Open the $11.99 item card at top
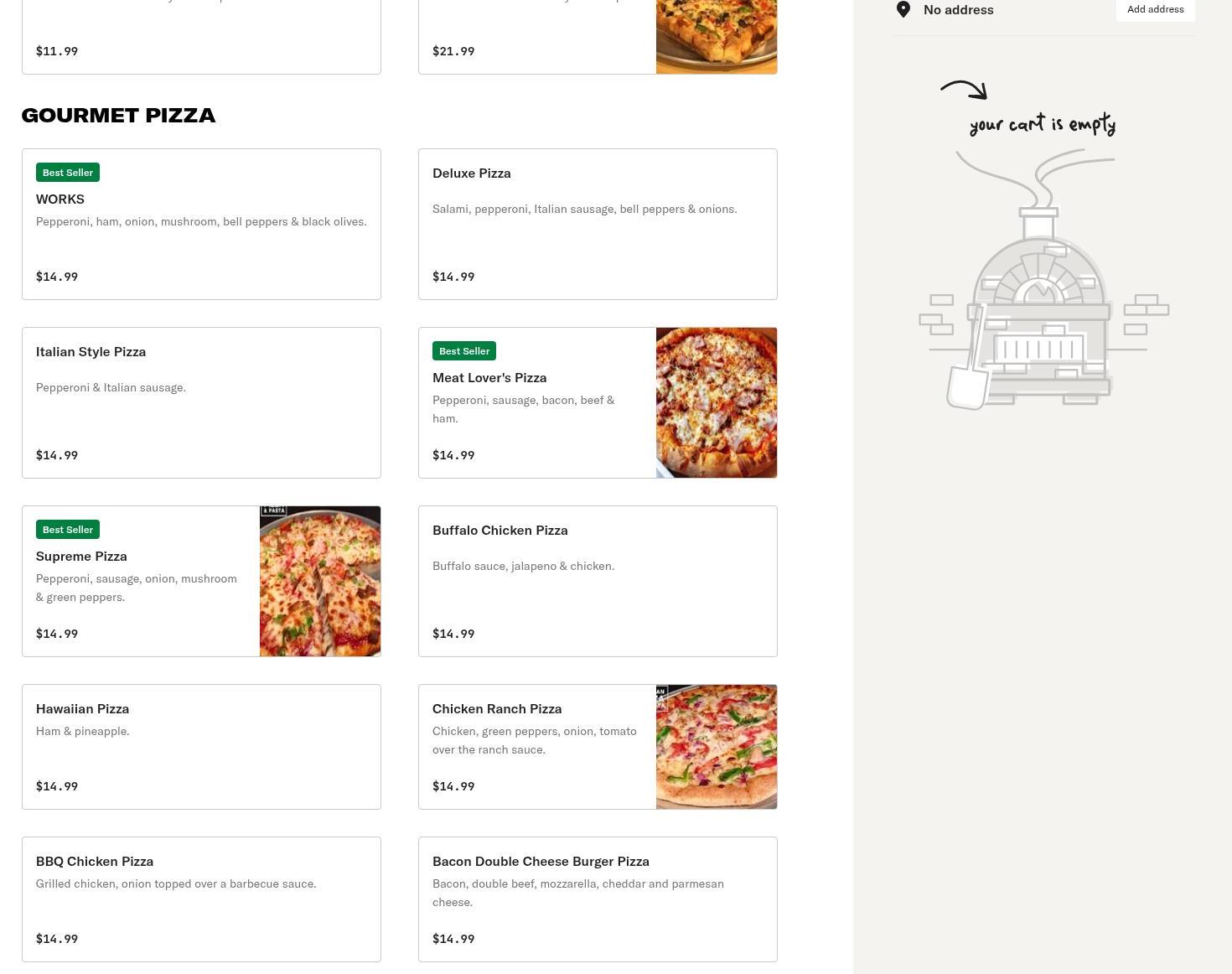Screen dimensions: 1232x974 [x=201, y=38]
